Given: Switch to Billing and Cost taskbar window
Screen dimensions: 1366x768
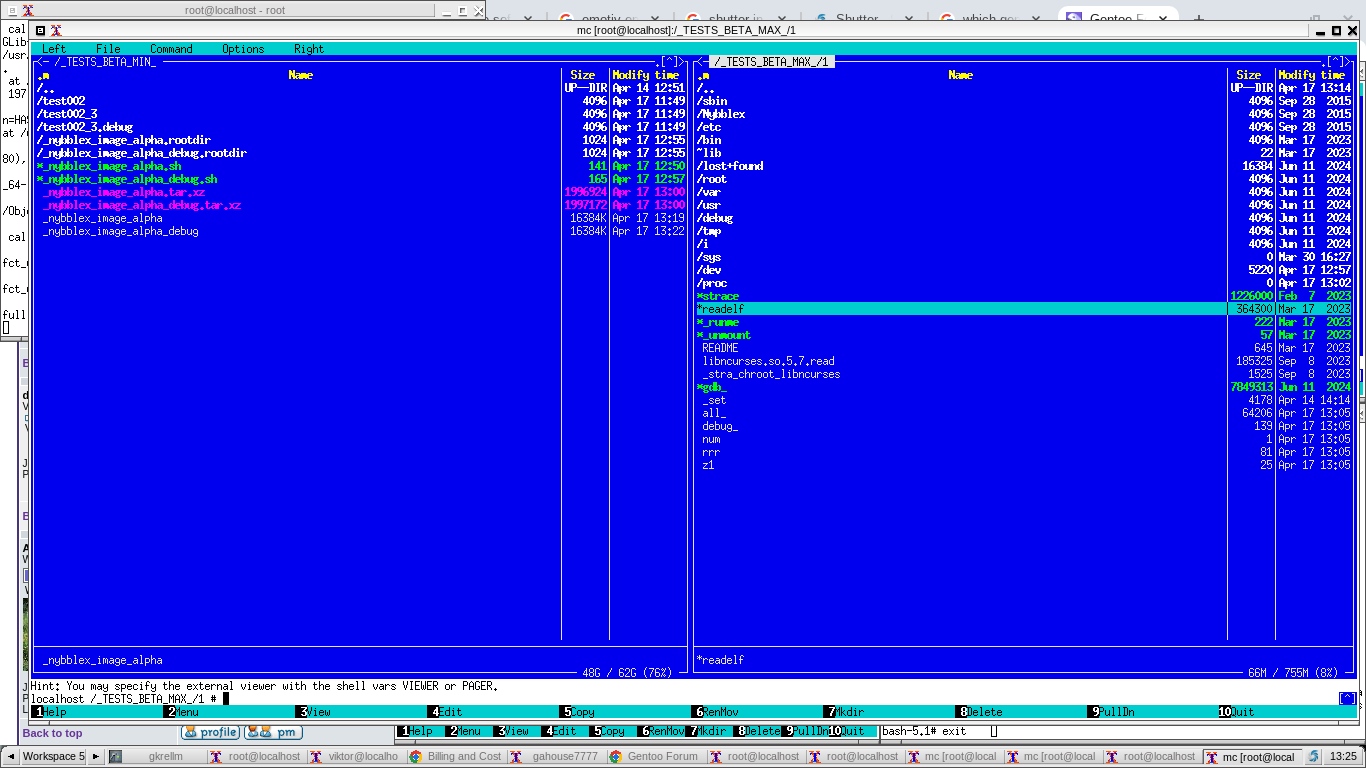Looking at the screenshot, I should [x=455, y=757].
